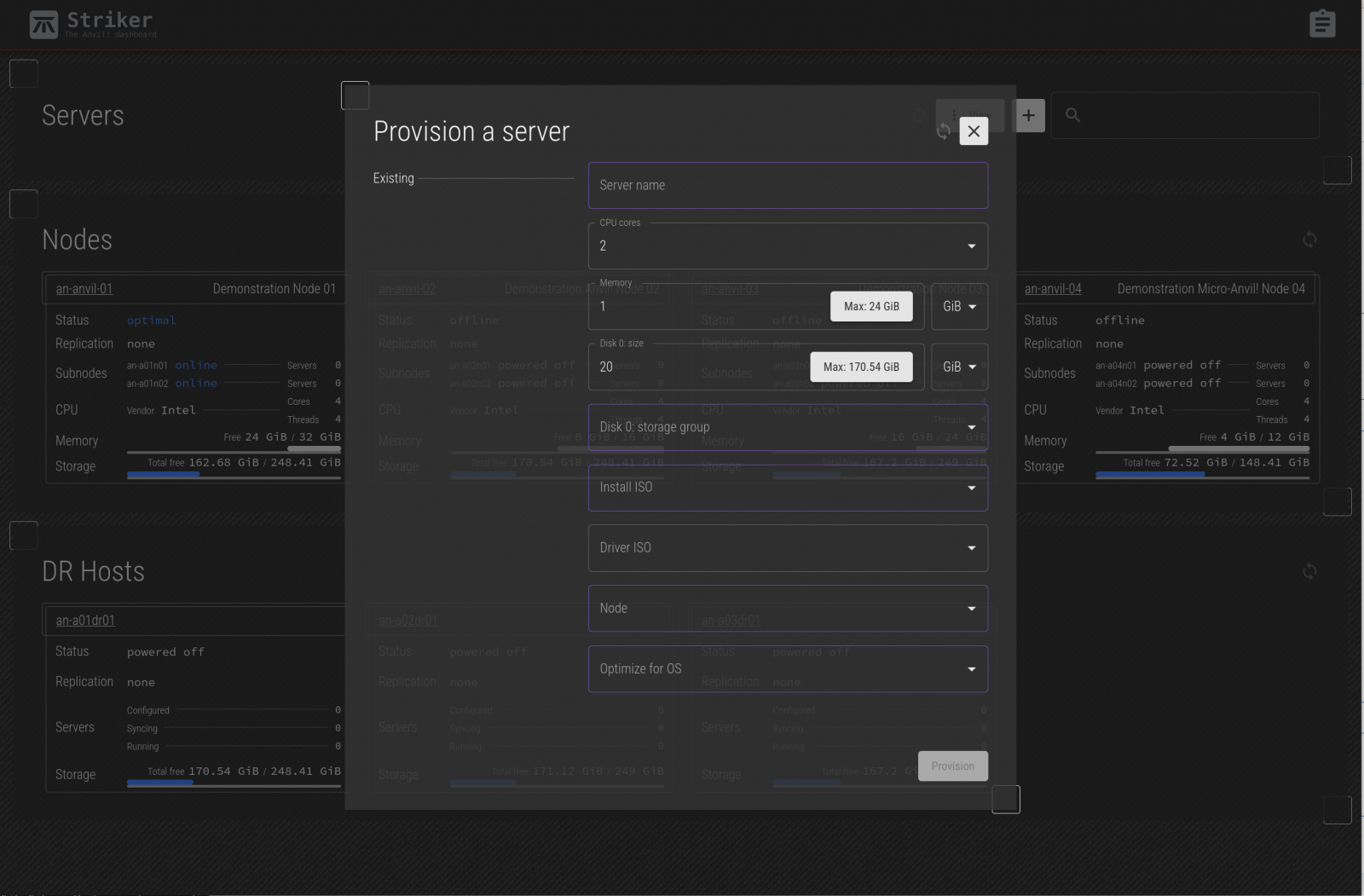This screenshot has width=1364, height=896.
Task: Open the clipboard jobs icon in header
Action: (1321, 24)
